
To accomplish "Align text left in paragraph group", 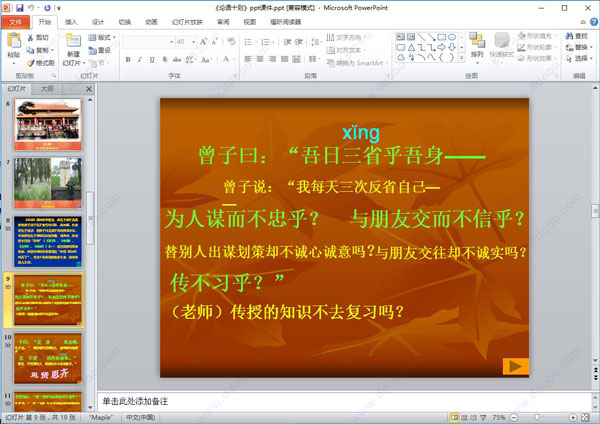I will [248, 59].
